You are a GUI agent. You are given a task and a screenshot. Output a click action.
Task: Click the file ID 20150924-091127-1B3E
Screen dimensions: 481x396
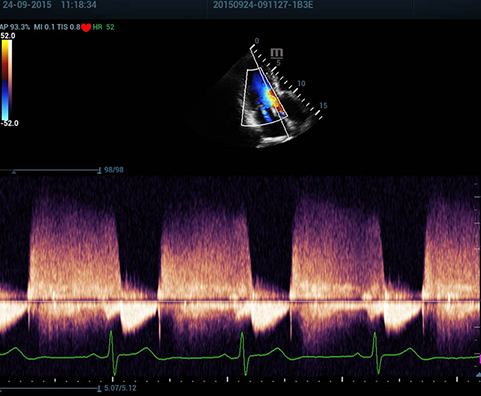pyautogui.click(x=263, y=5)
